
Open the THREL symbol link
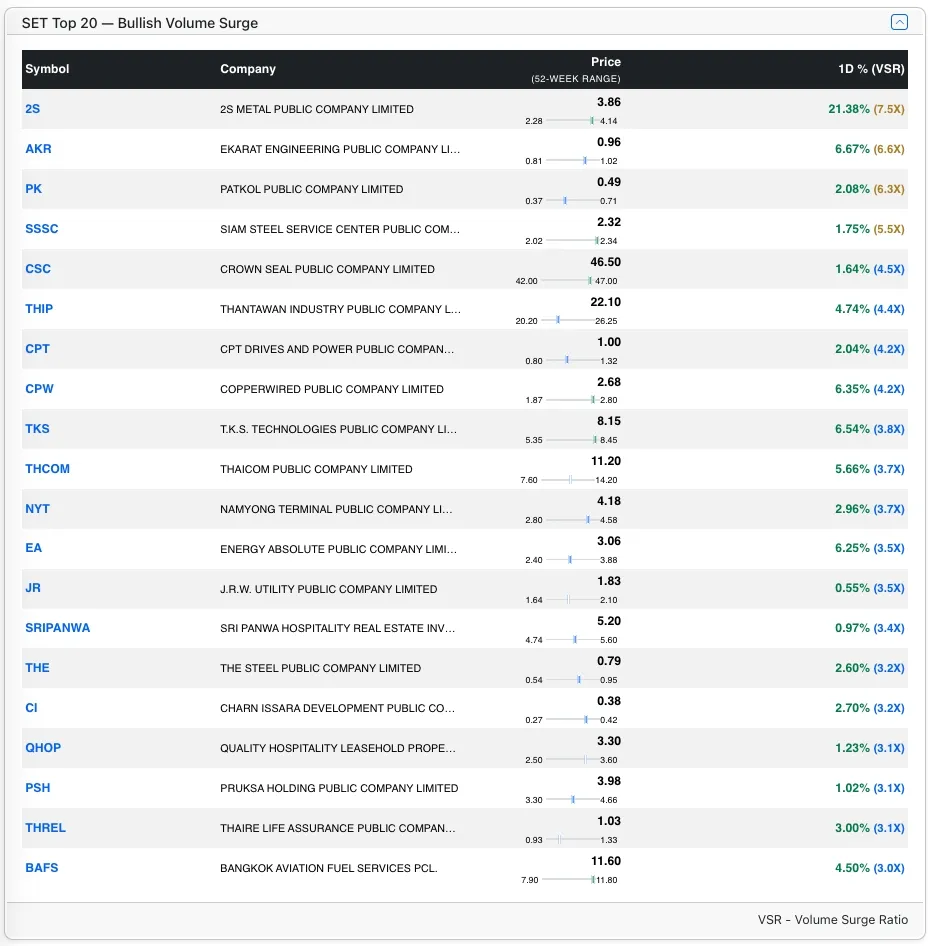coord(45,828)
